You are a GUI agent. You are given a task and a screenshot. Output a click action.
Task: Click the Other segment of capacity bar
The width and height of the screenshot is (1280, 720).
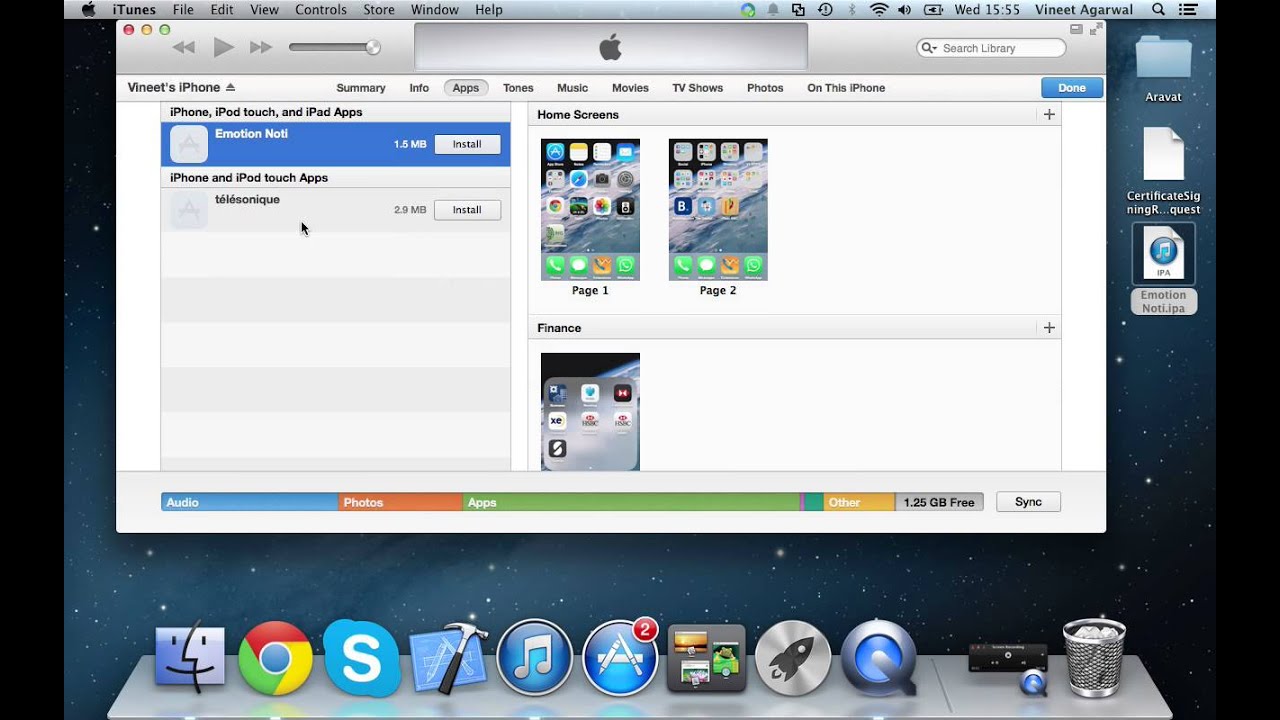point(859,502)
